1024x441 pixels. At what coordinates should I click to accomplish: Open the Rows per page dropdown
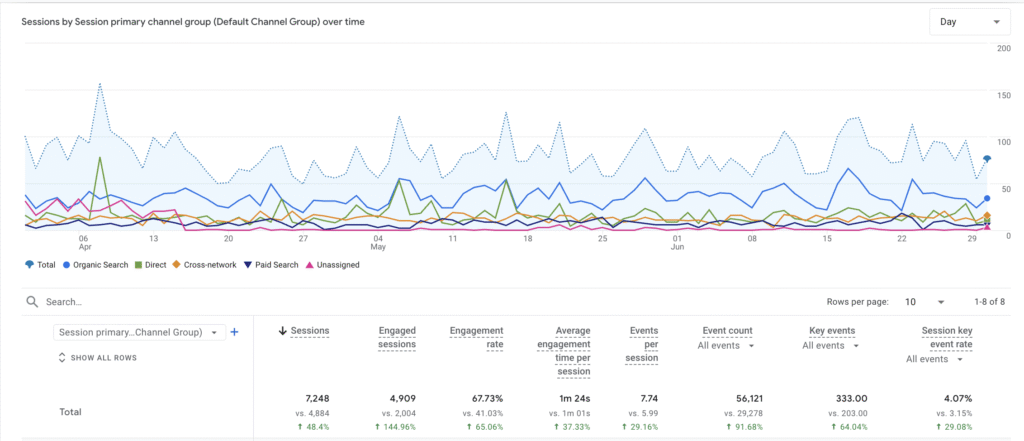click(x=924, y=301)
